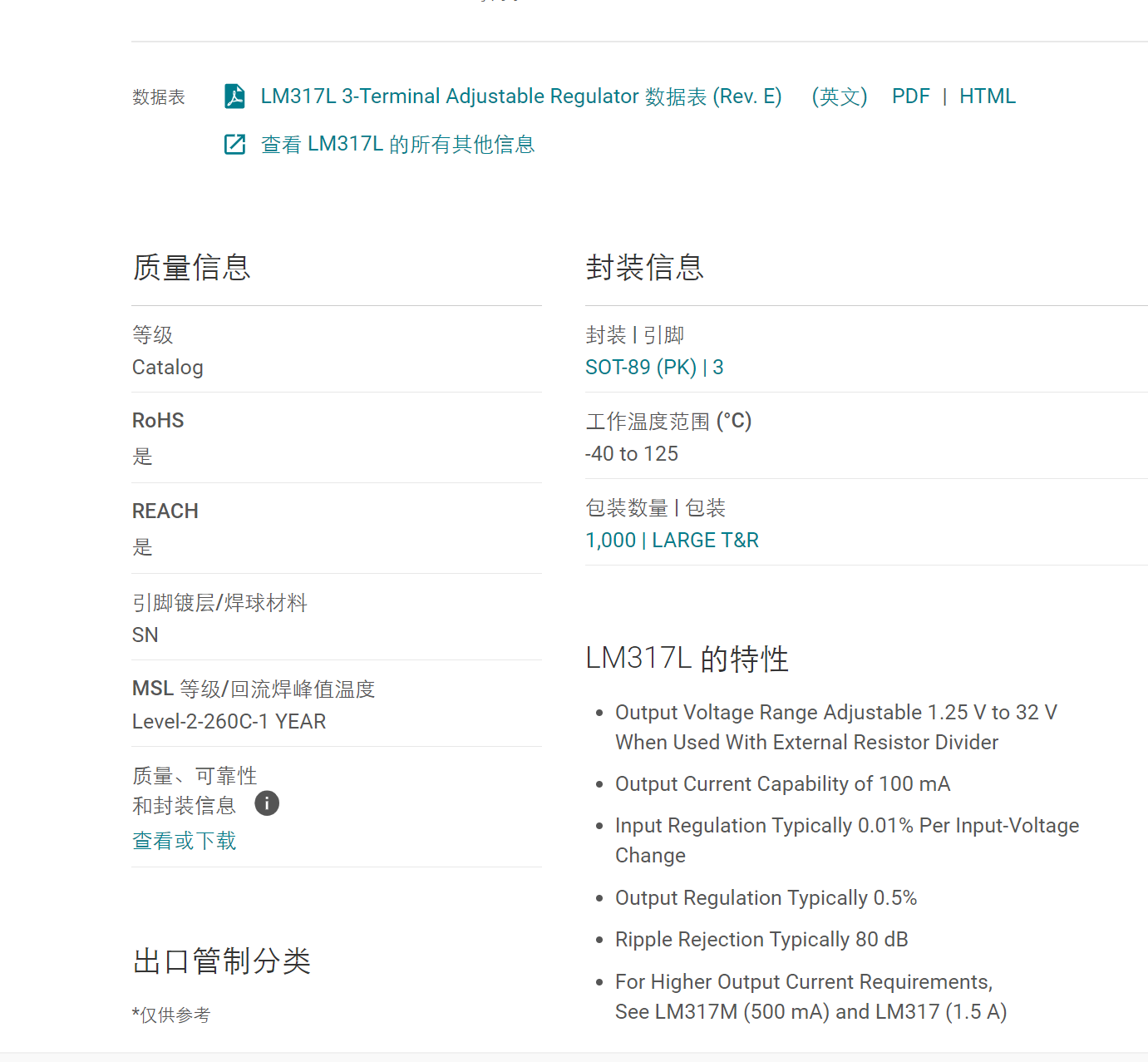The height and width of the screenshot is (1062, 1148).
Task: Select the Ripple Rejection Typically 80 dB bullet
Action: tap(761, 940)
